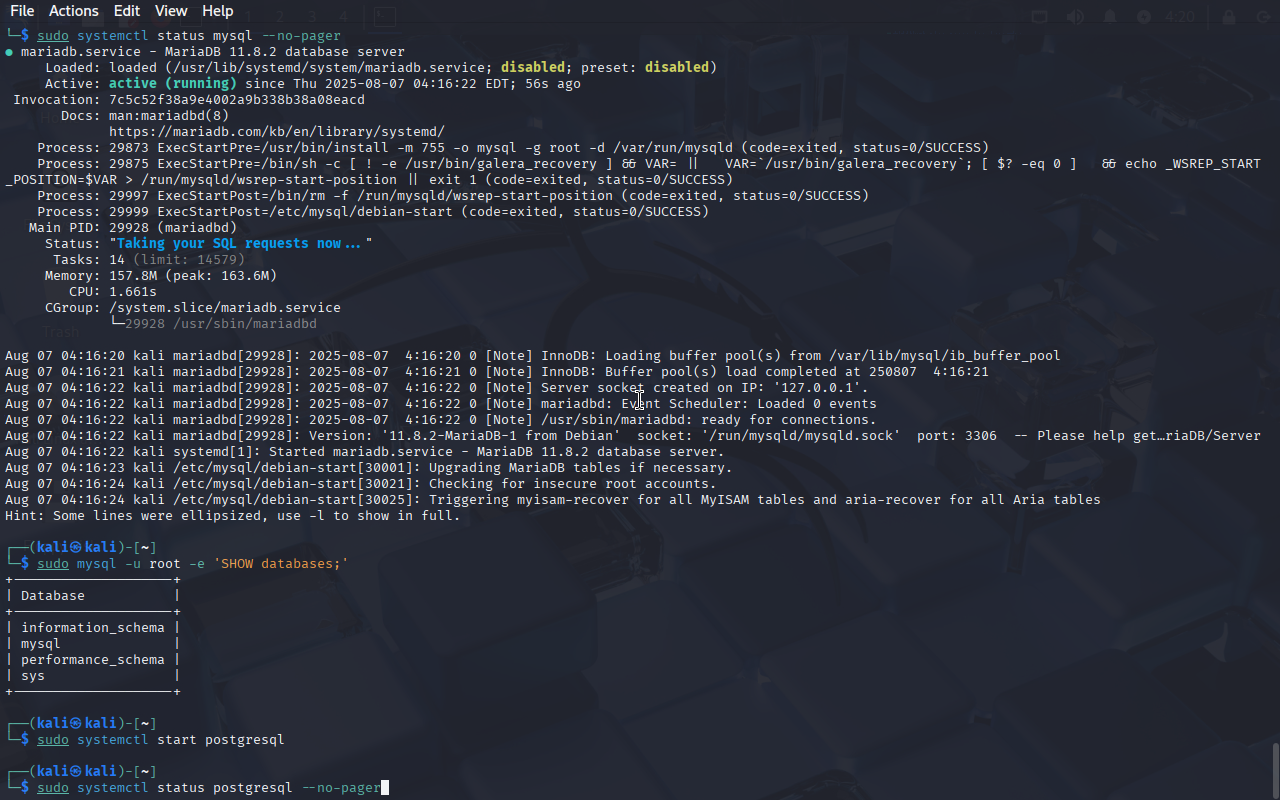The height and width of the screenshot is (800, 1280).
Task: Click 'mariadb.service - MariaDB 11.8.2 database server' header
Action: pyautogui.click(x=213, y=52)
